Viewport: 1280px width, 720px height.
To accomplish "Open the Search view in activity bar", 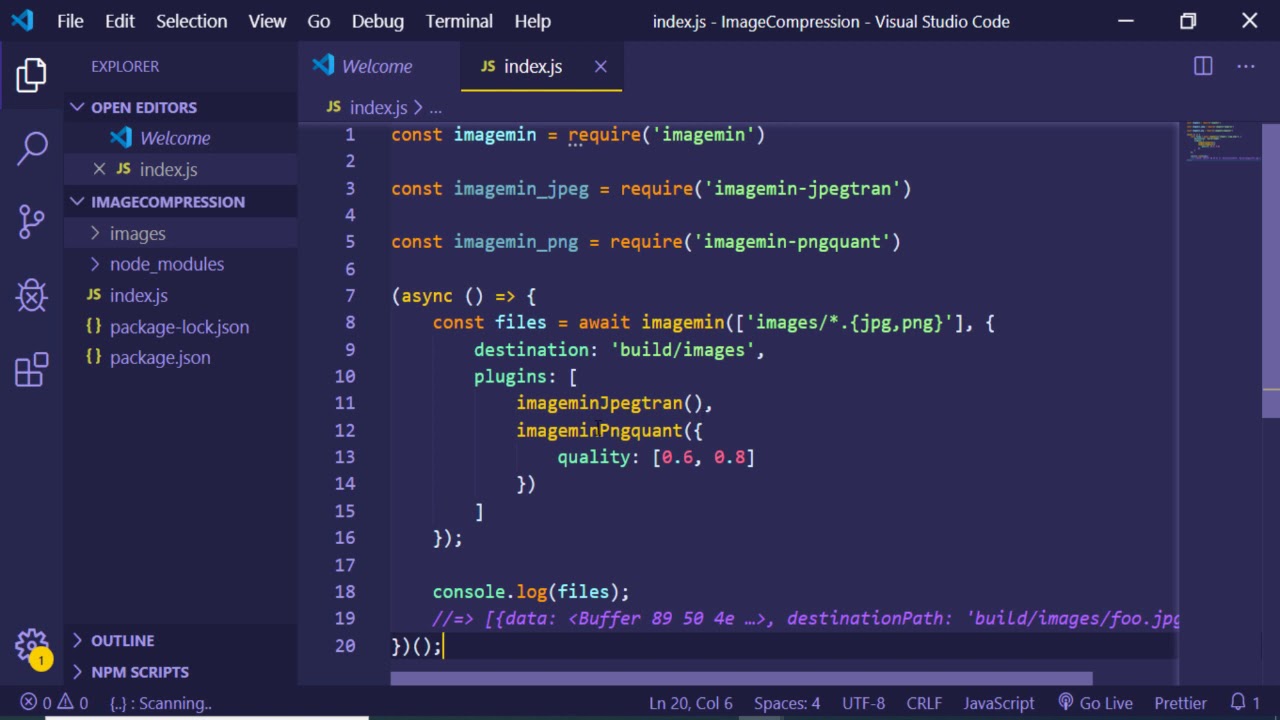I will pyautogui.click(x=32, y=148).
